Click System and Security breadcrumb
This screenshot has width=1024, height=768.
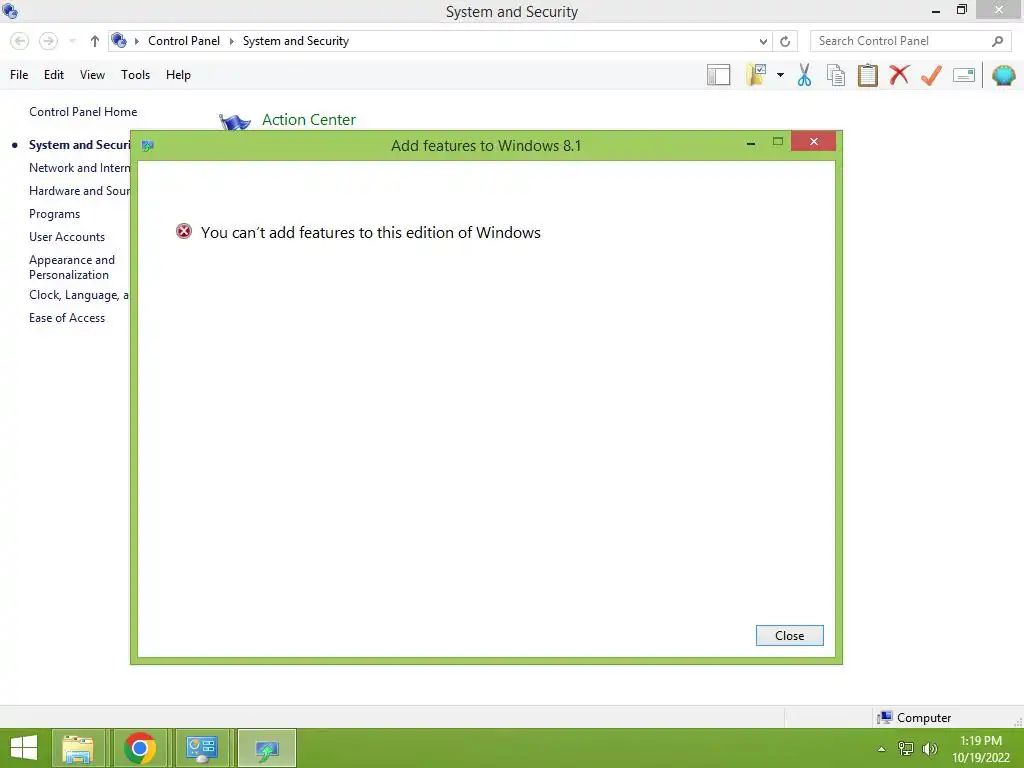tap(296, 41)
